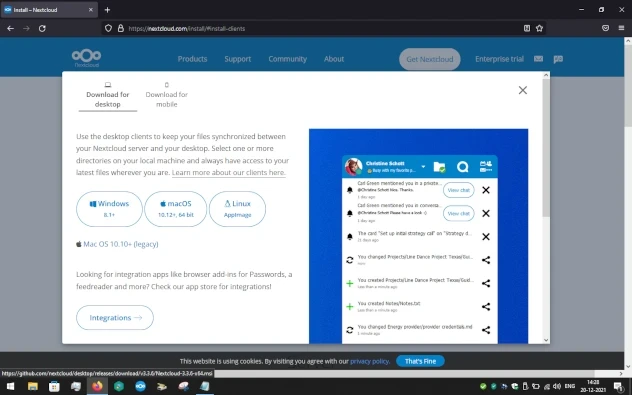Dismiss first Carl Green notification X

pos(486,190)
